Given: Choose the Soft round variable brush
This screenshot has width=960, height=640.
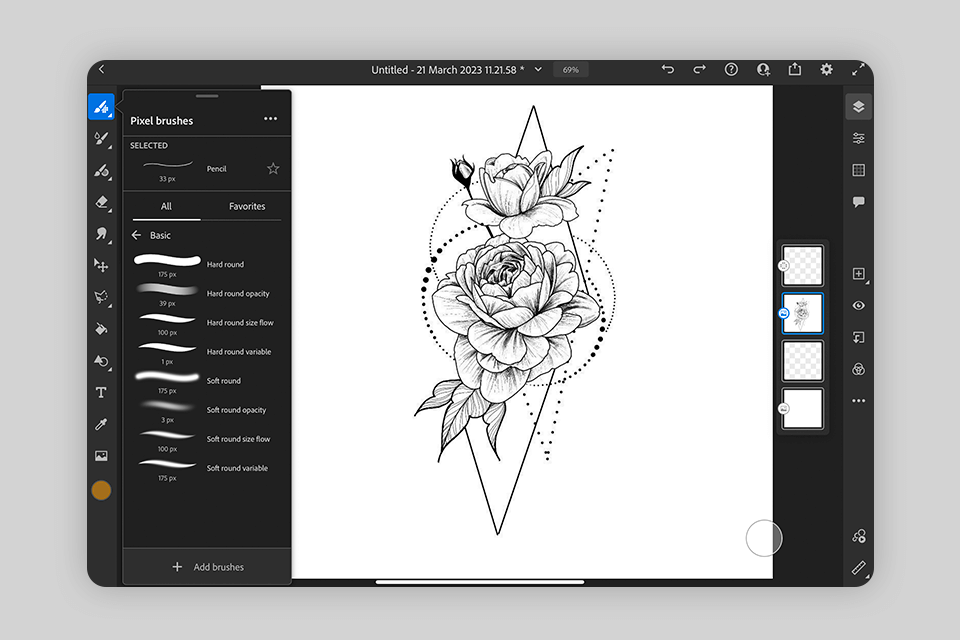Looking at the screenshot, I should [x=207, y=468].
